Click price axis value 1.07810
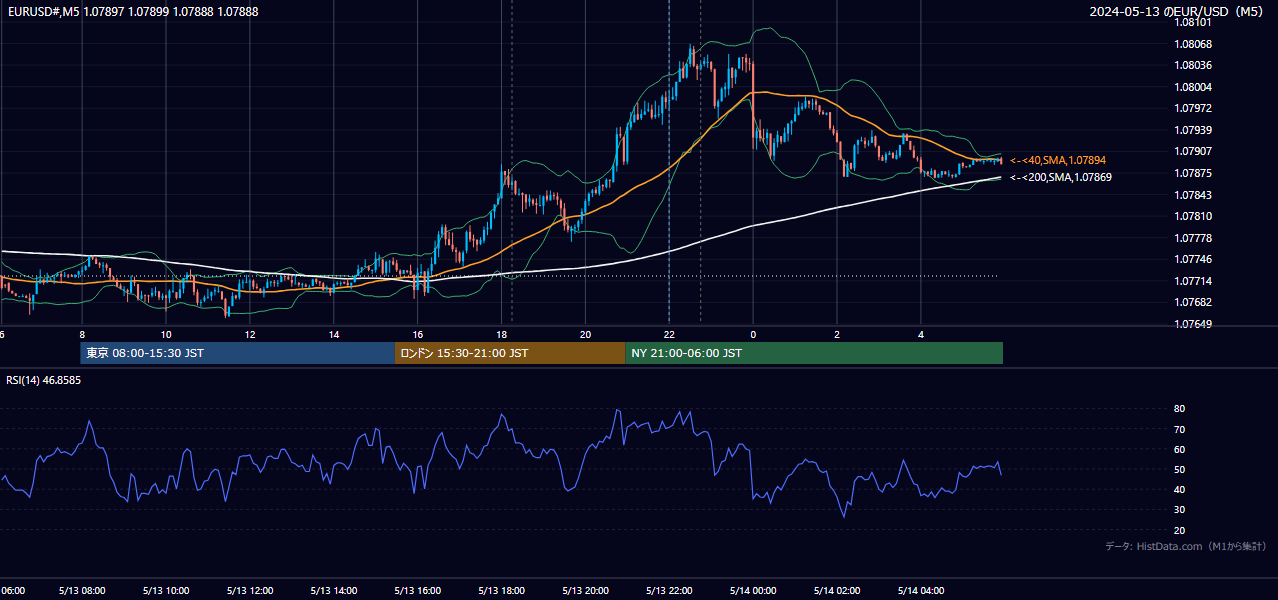The width and height of the screenshot is (1278, 600). click(x=1194, y=216)
